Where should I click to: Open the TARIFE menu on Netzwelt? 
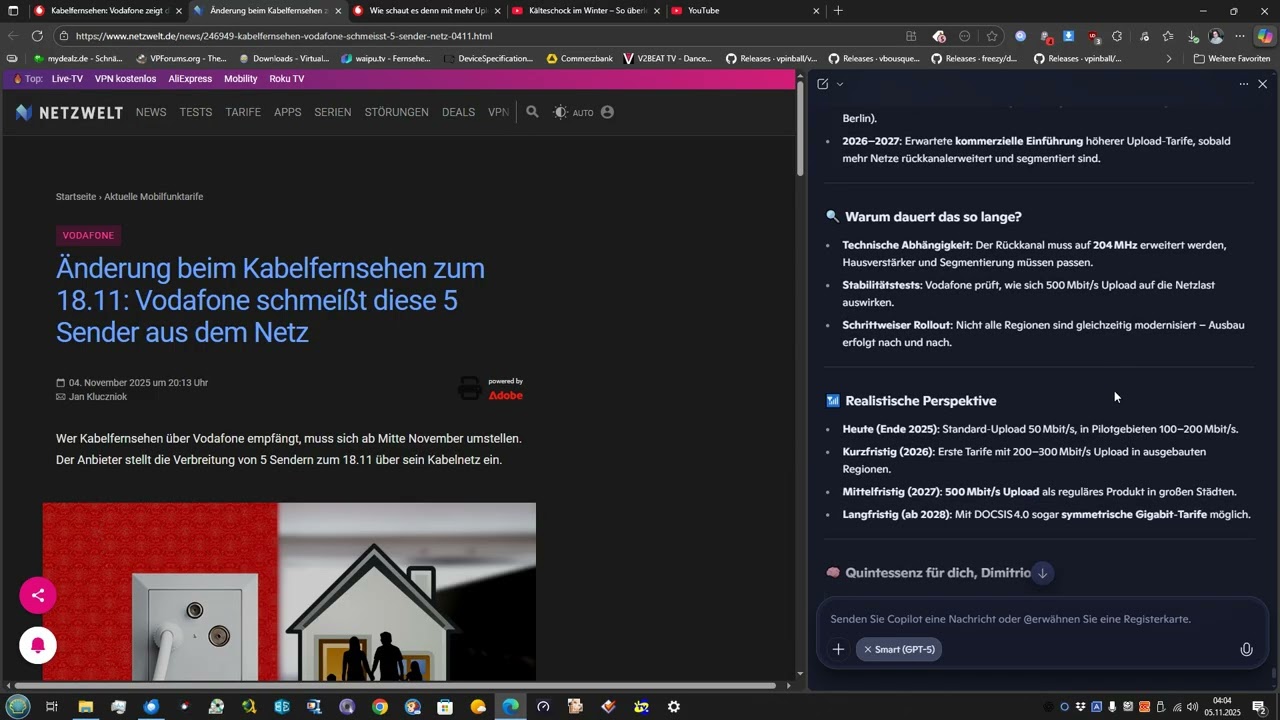(243, 112)
